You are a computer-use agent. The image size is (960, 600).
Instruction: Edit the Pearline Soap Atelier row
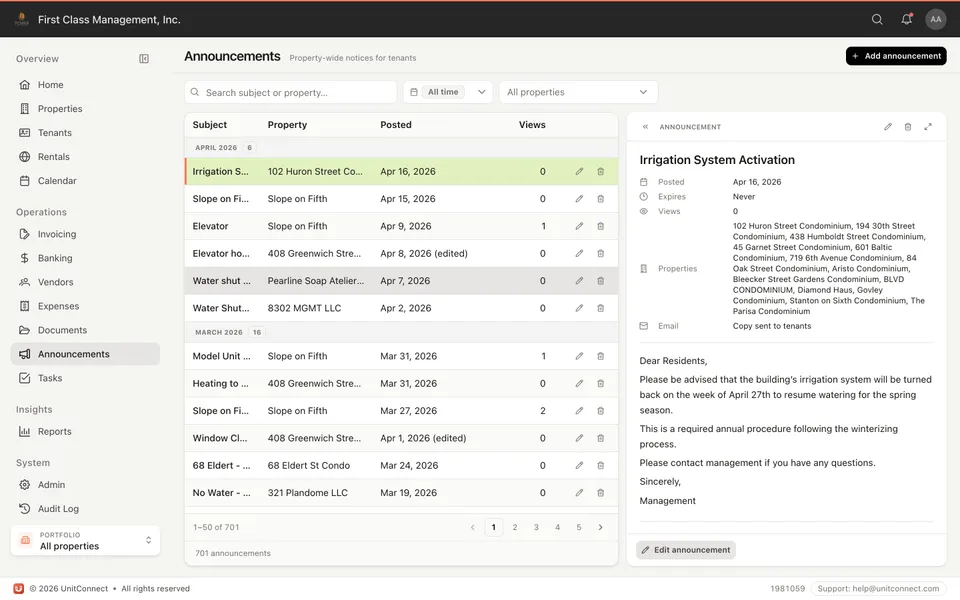tap(579, 281)
